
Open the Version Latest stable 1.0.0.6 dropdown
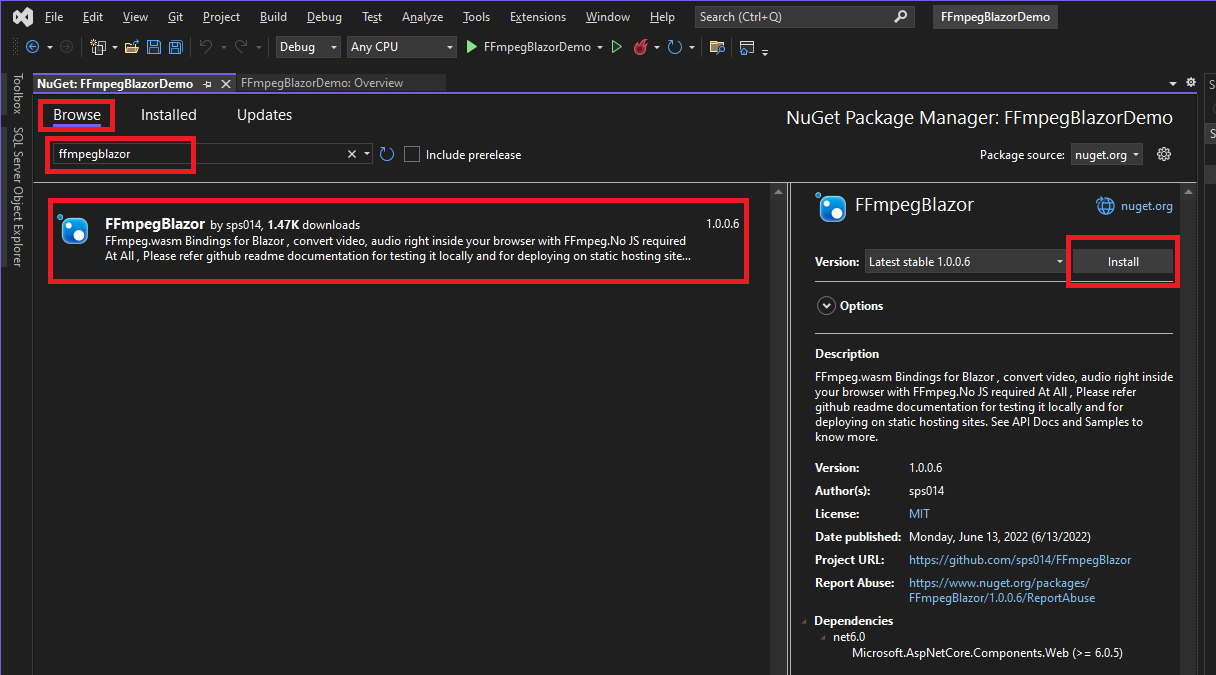coord(967,262)
